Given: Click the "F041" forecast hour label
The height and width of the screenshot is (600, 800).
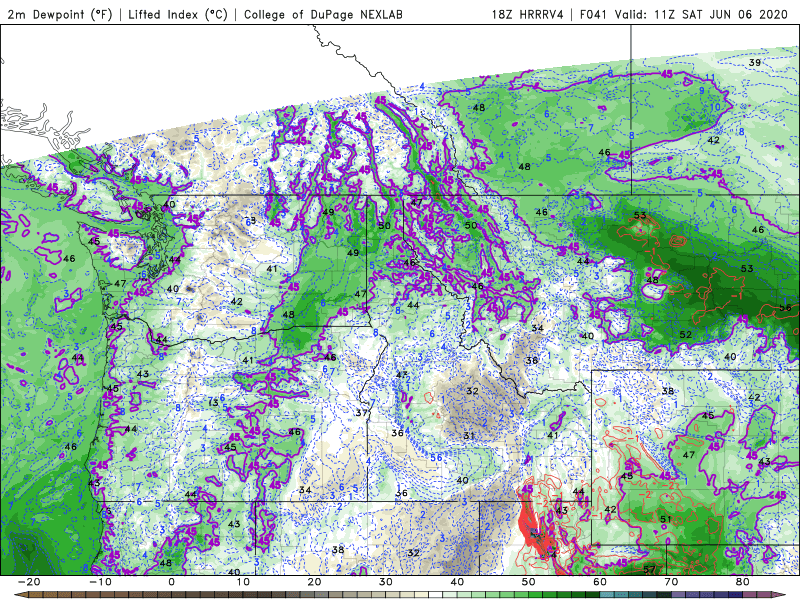Looking at the screenshot, I should point(593,14).
